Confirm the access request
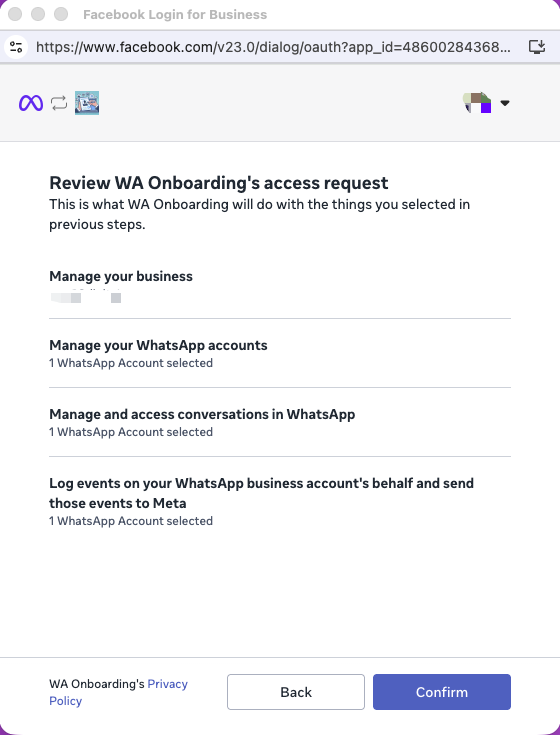The height and width of the screenshot is (735, 560). [442, 692]
